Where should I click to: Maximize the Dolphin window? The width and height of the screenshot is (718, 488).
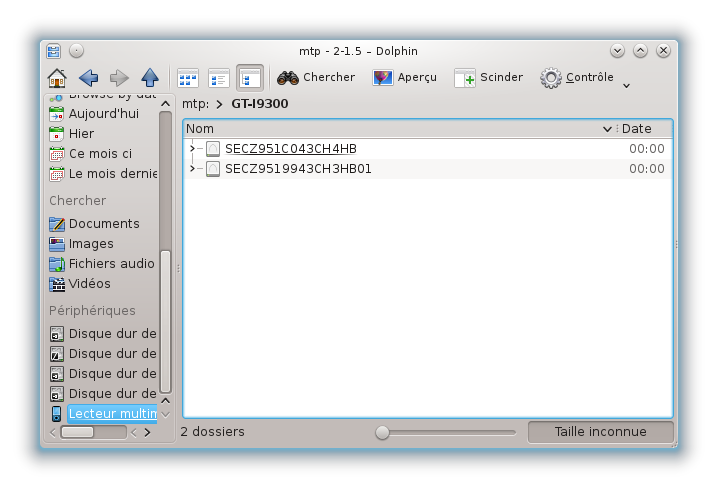pos(640,51)
